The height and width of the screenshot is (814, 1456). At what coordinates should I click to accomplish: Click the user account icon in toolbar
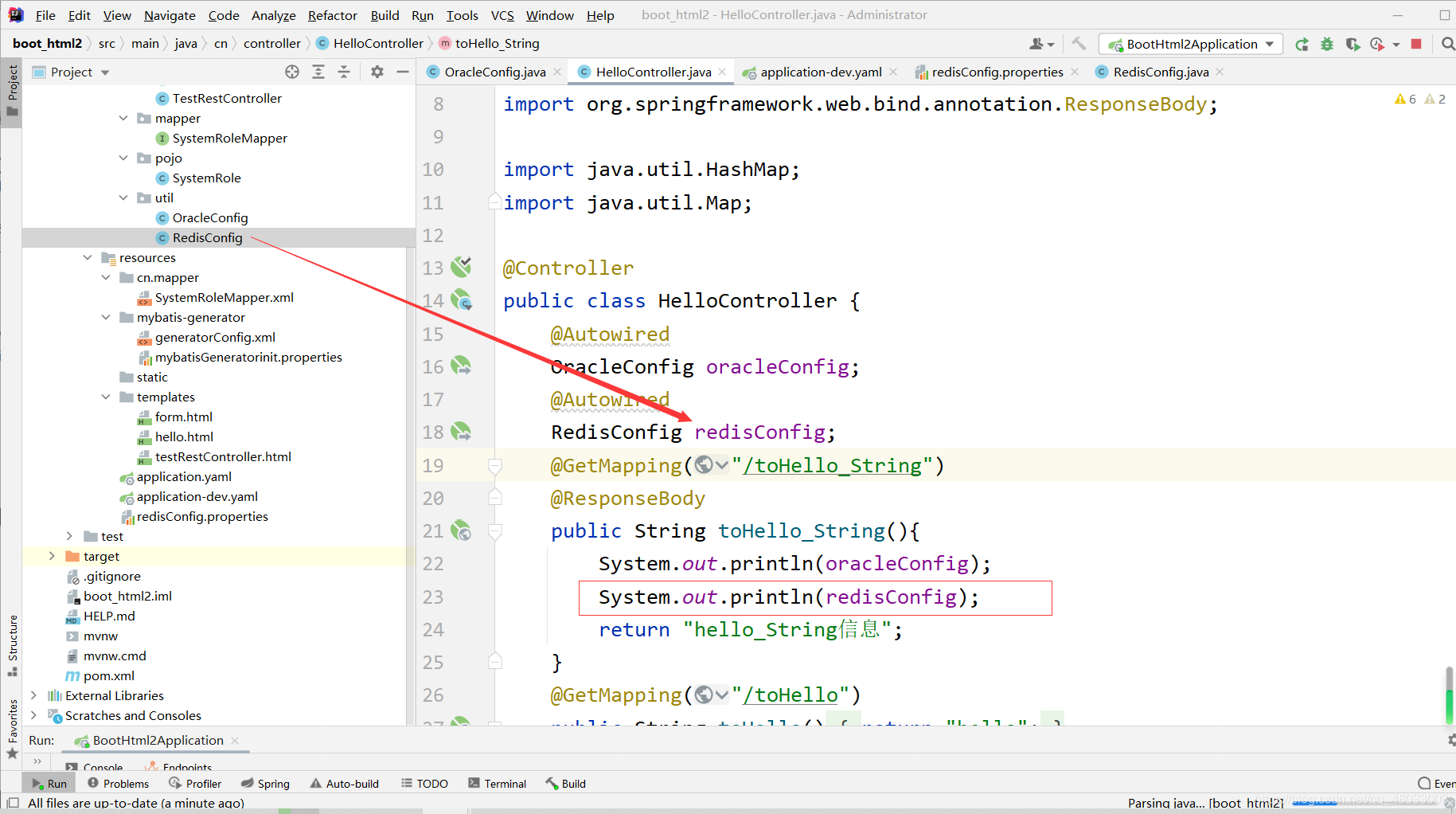pyautogui.click(x=1040, y=44)
